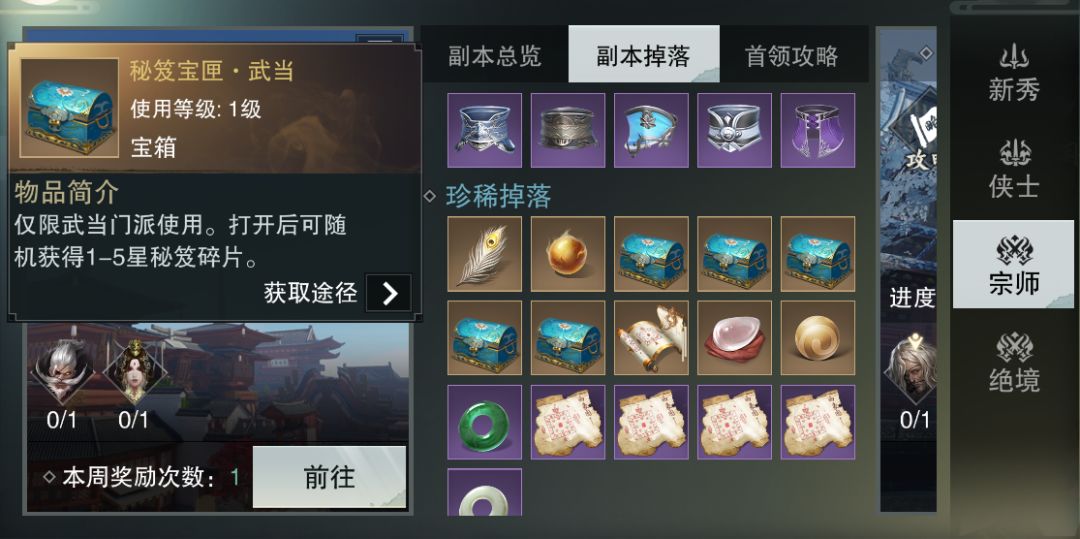Choose 侠士 difficulty level

point(1013,169)
